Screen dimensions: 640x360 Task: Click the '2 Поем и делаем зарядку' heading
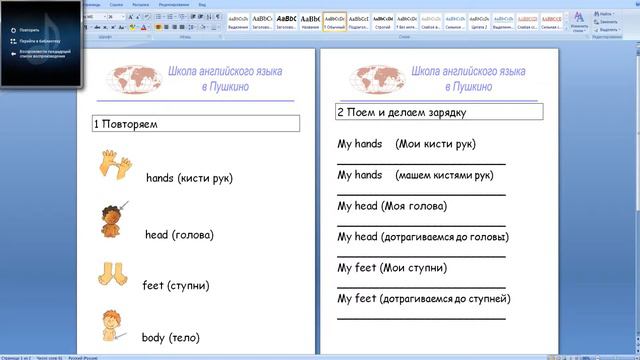point(439,112)
